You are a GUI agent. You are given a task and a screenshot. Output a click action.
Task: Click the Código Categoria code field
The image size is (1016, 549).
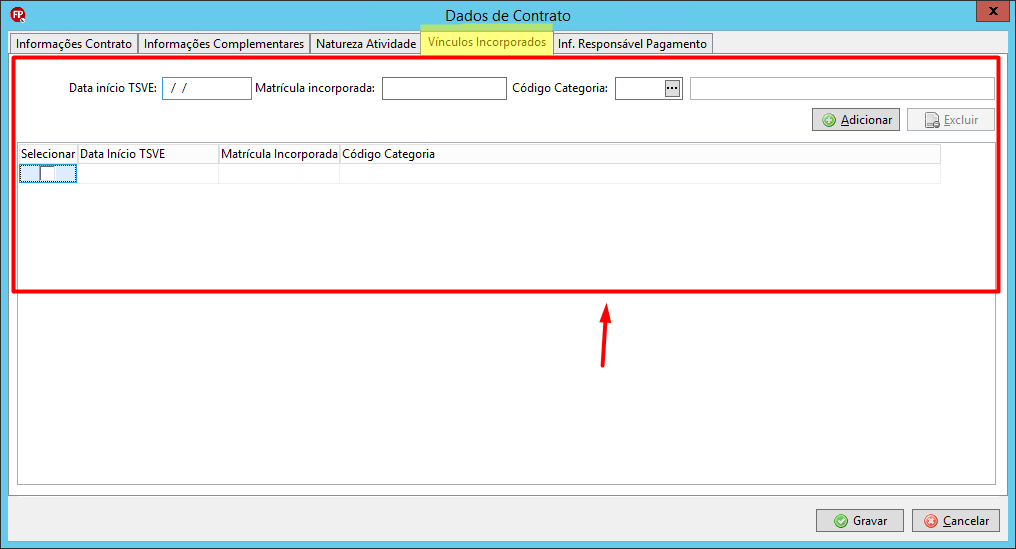tap(640, 88)
